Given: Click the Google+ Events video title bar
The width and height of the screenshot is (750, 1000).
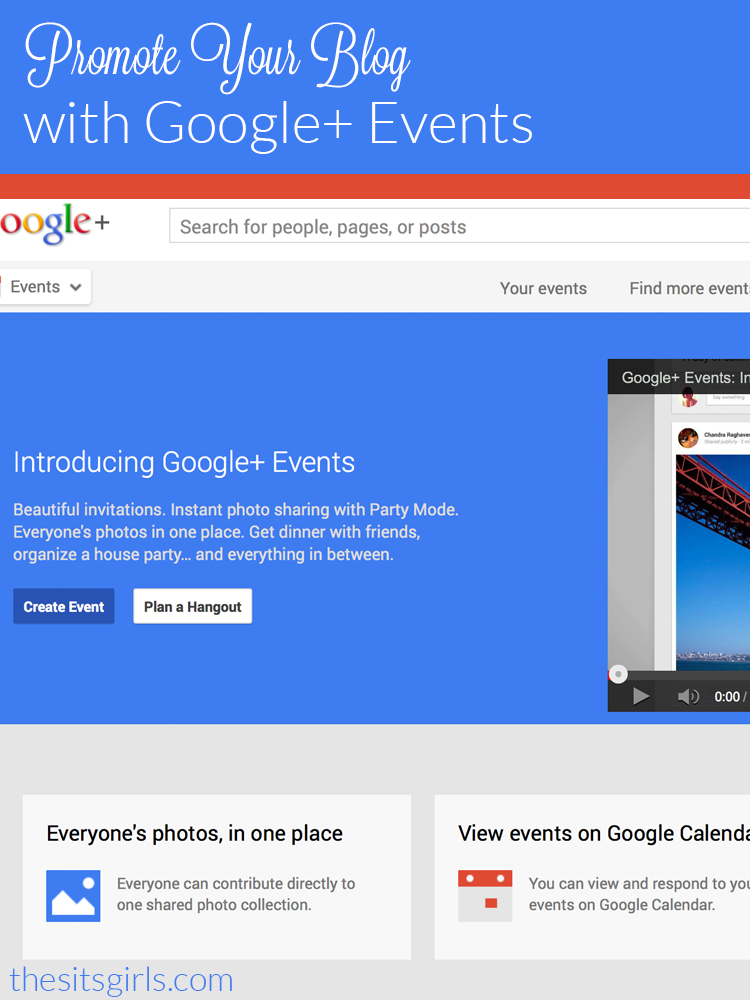Looking at the screenshot, I should tap(679, 377).
